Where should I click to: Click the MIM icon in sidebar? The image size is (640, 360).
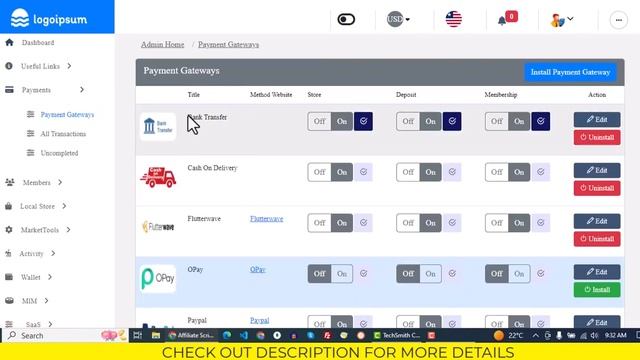tap(9, 300)
